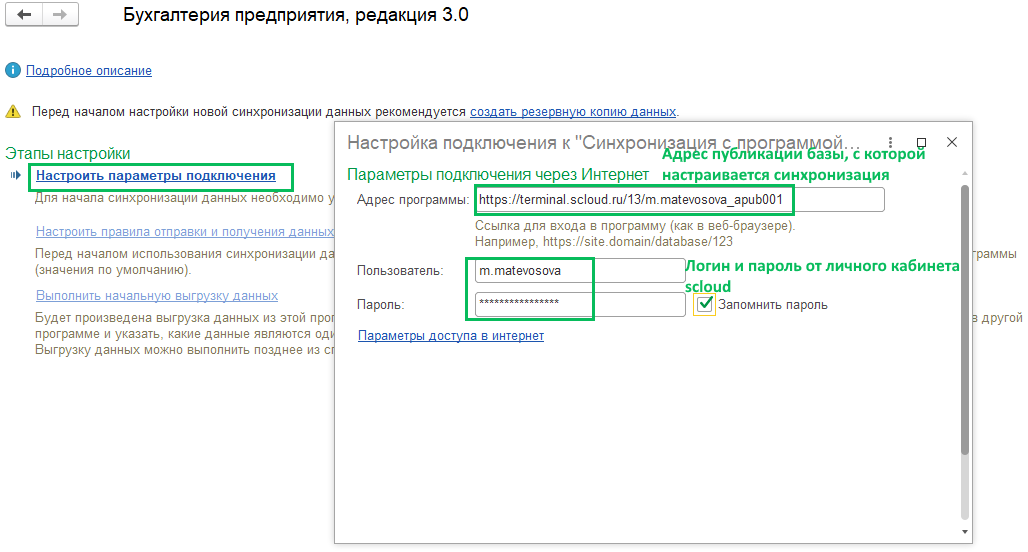Open создать резервную копию данных link

coord(572,111)
